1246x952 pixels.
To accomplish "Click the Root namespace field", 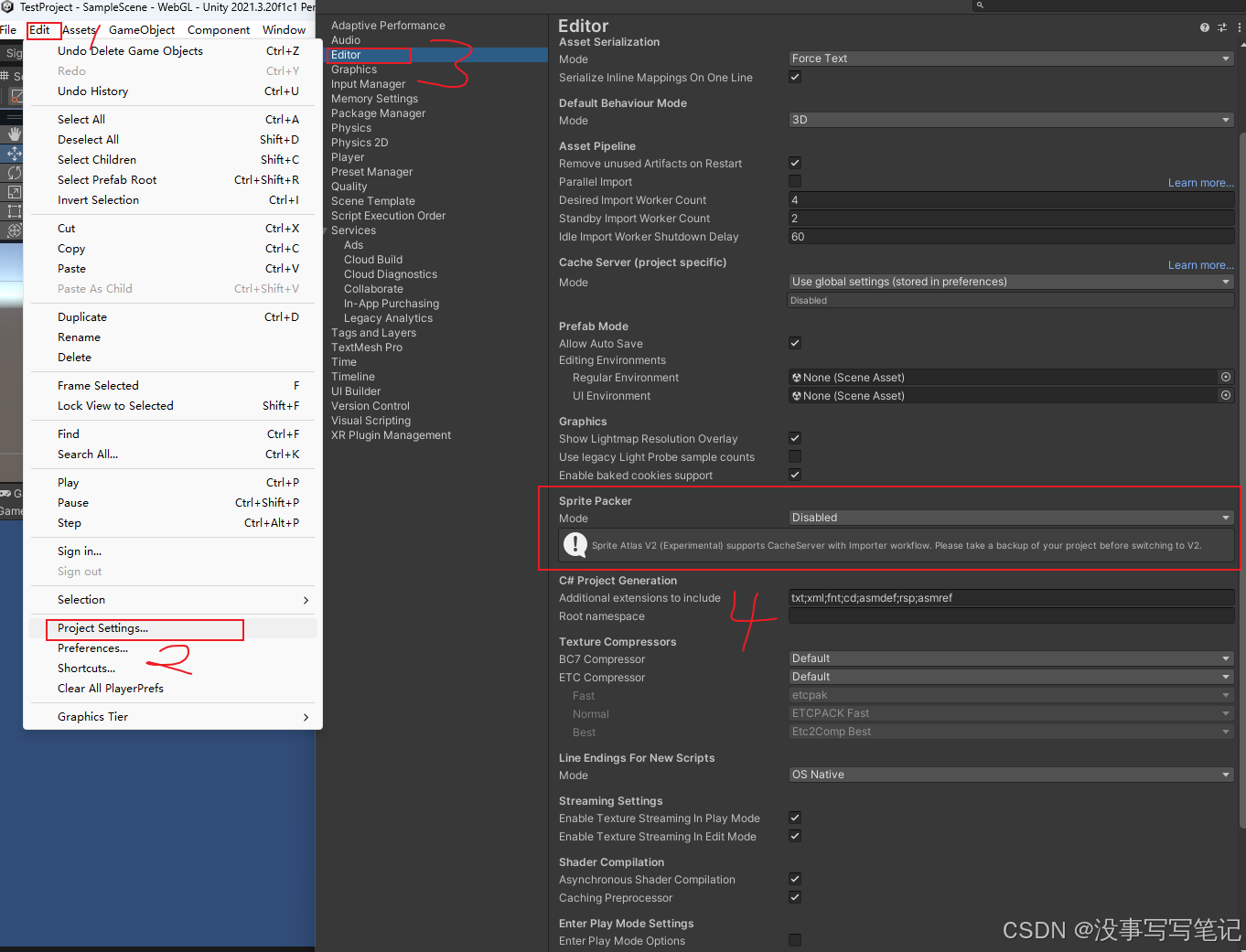I will click(x=1011, y=615).
